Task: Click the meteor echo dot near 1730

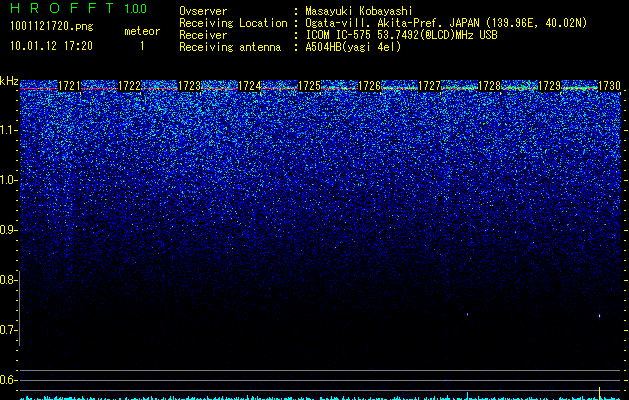Action: click(599, 316)
